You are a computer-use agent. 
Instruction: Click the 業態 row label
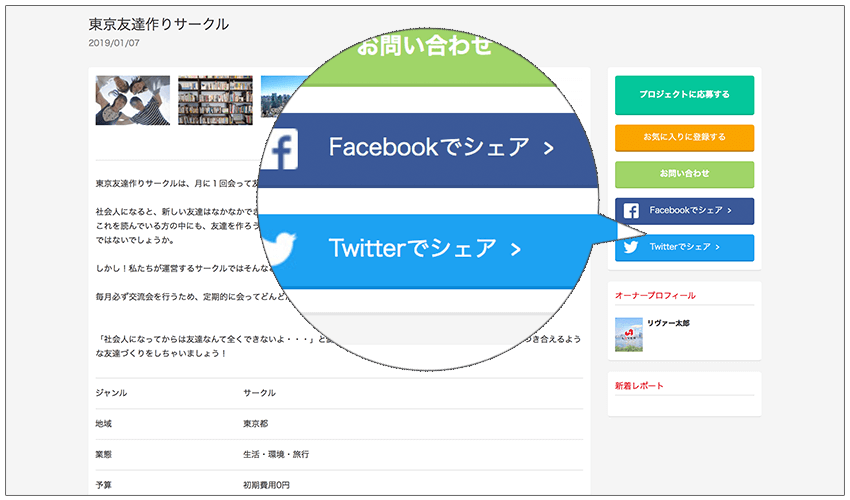(x=104, y=454)
